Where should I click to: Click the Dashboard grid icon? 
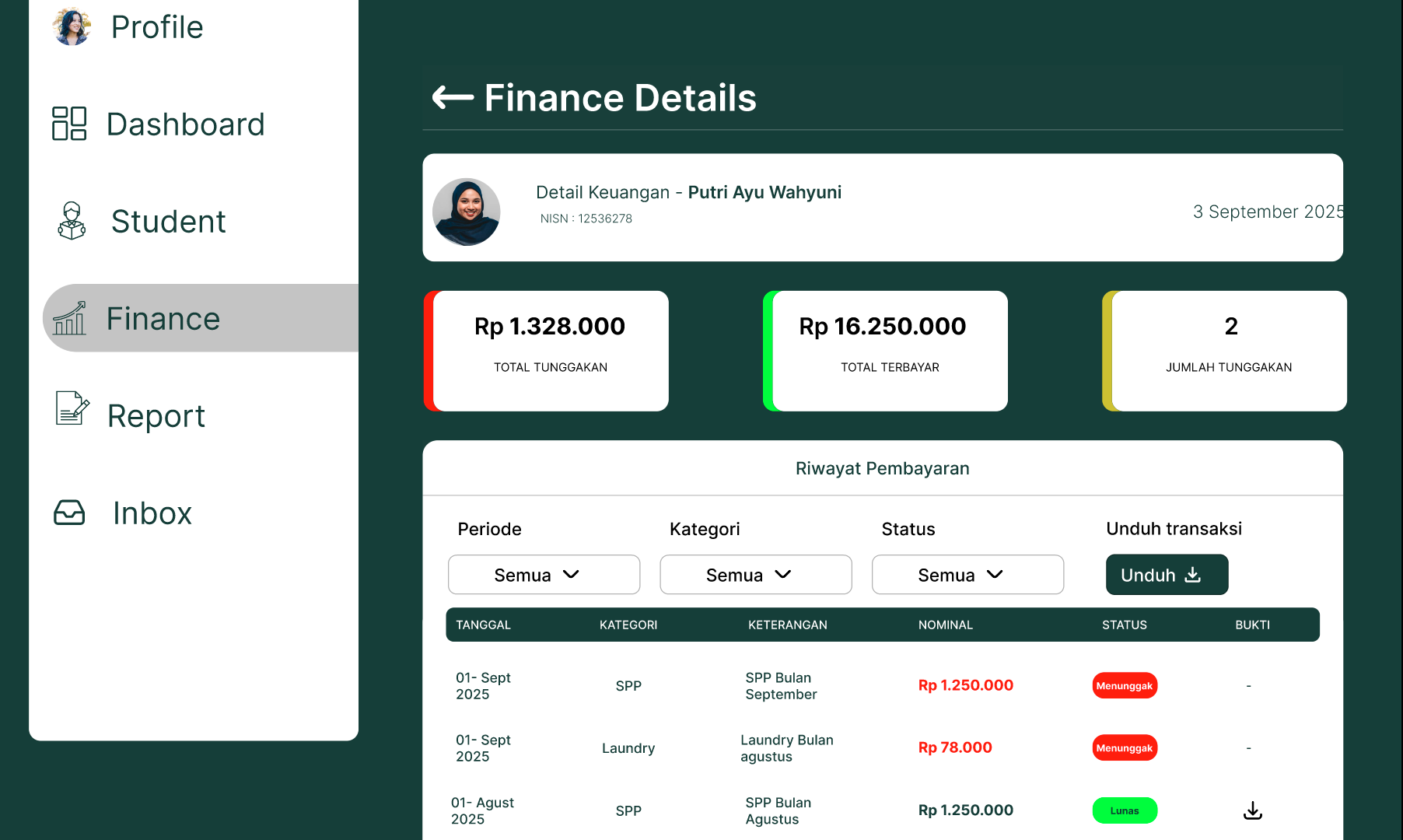click(69, 124)
